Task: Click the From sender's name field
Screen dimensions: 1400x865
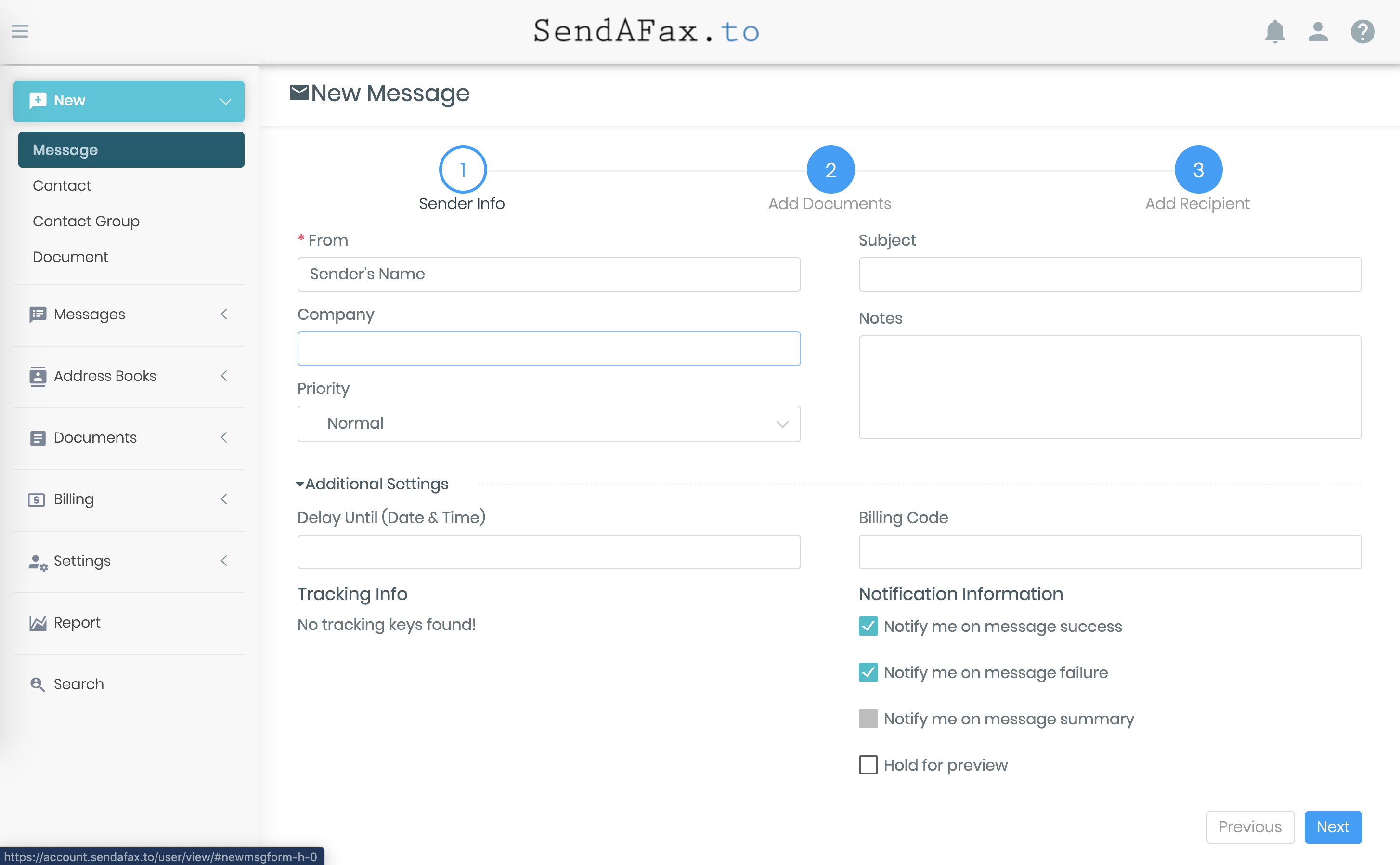Action: point(548,275)
